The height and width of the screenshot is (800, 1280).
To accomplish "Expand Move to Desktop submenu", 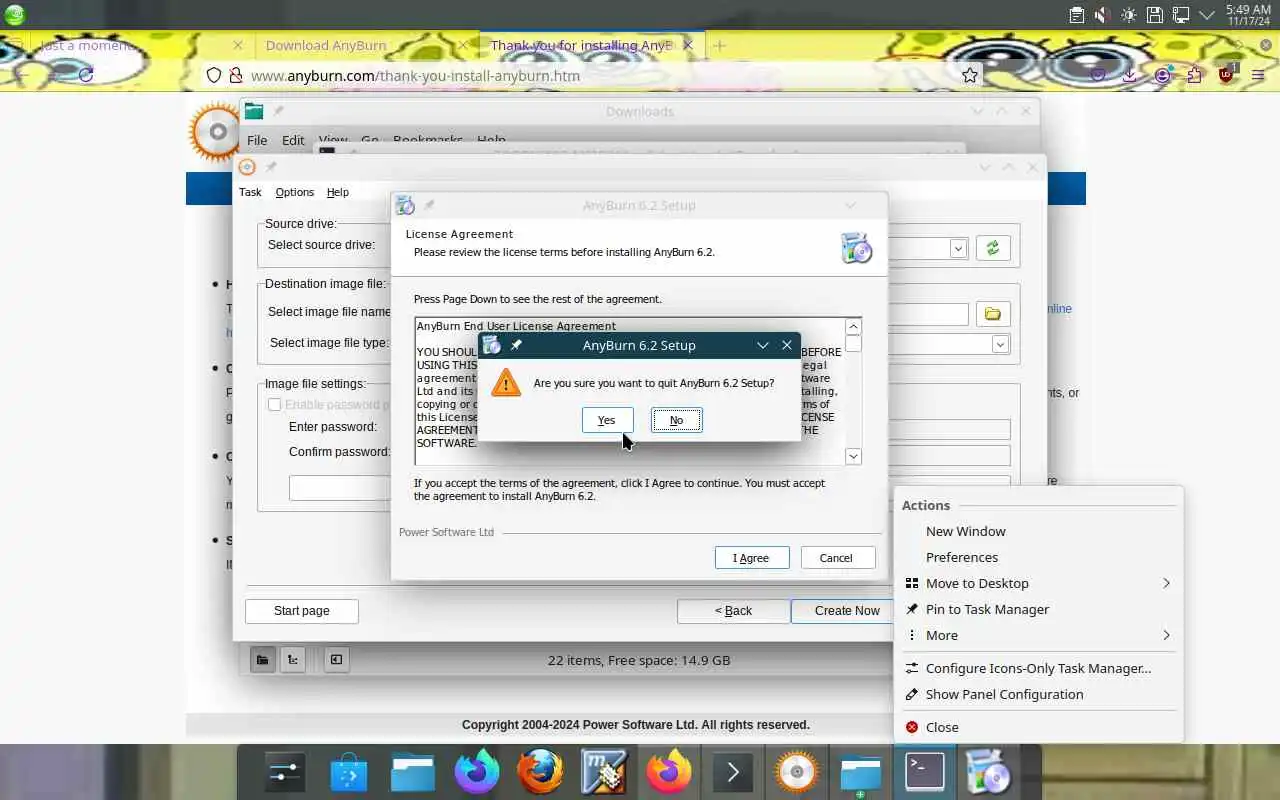I will point(1038,583).
